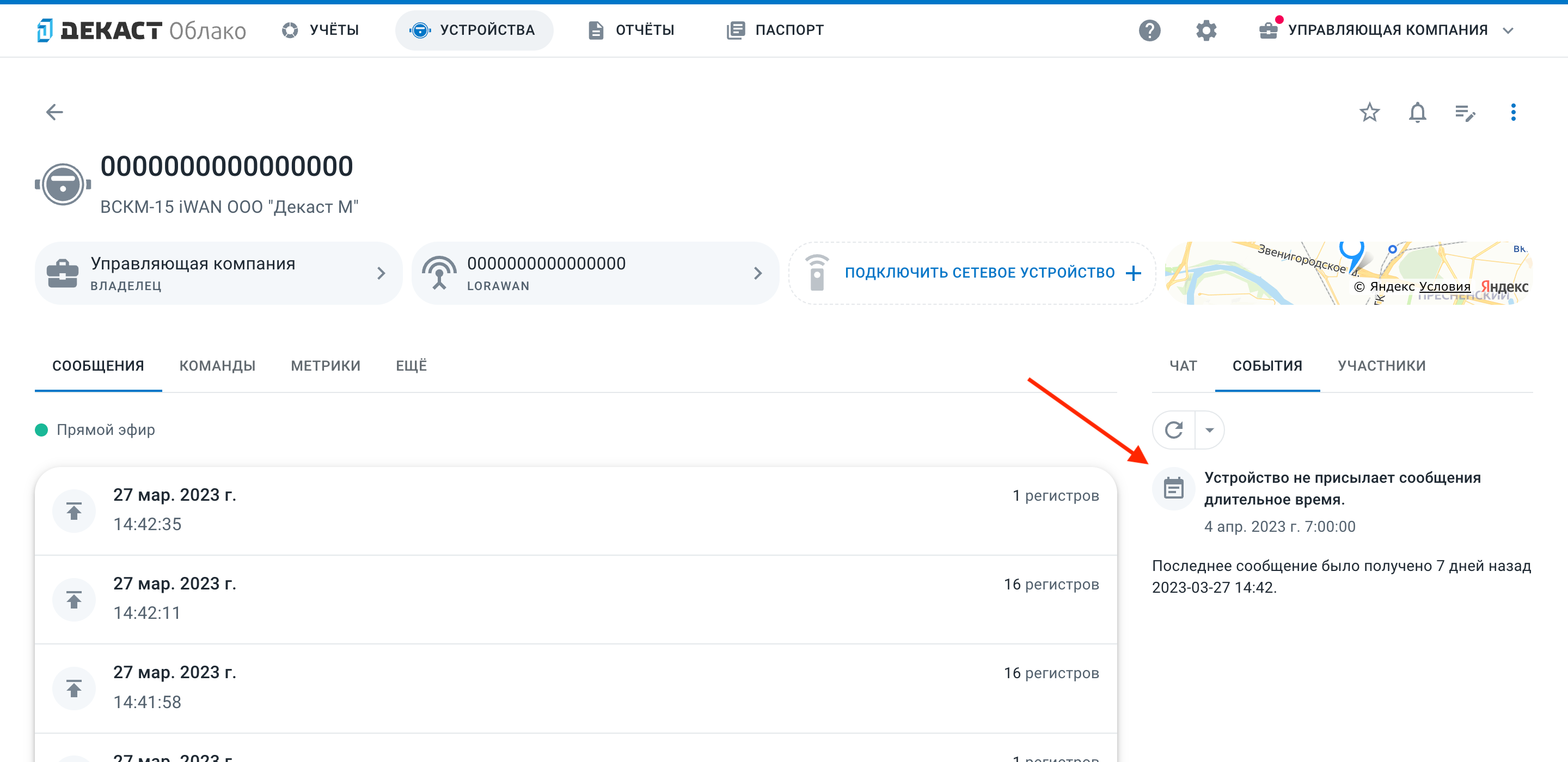Open the LORAWAN network device card
Viewport: 1568px width, 762px height.
(595, 273)
